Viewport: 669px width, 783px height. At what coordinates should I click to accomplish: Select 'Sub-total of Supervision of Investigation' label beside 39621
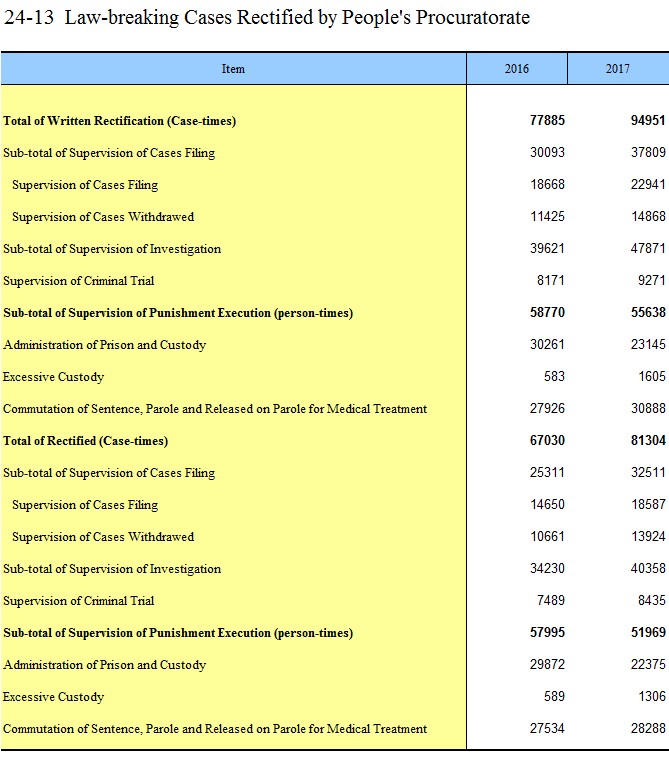click(x=112, y=249)
